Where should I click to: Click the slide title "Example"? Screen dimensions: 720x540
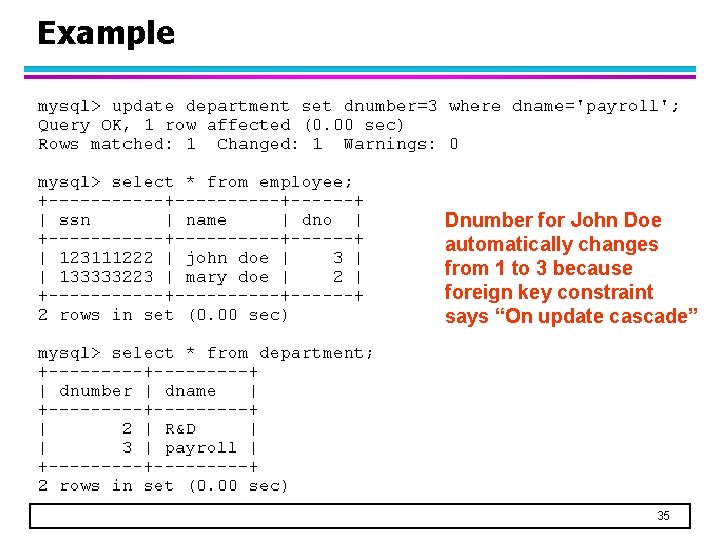click(106, 34)
